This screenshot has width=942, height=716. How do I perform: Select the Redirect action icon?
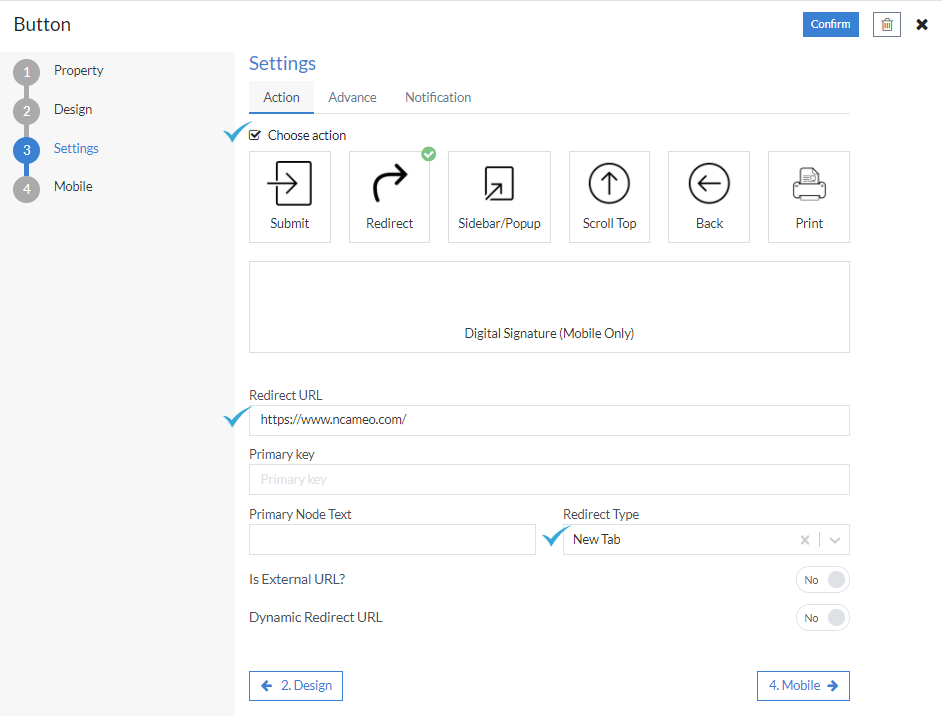pyautogui.click(x=389, y=196)
